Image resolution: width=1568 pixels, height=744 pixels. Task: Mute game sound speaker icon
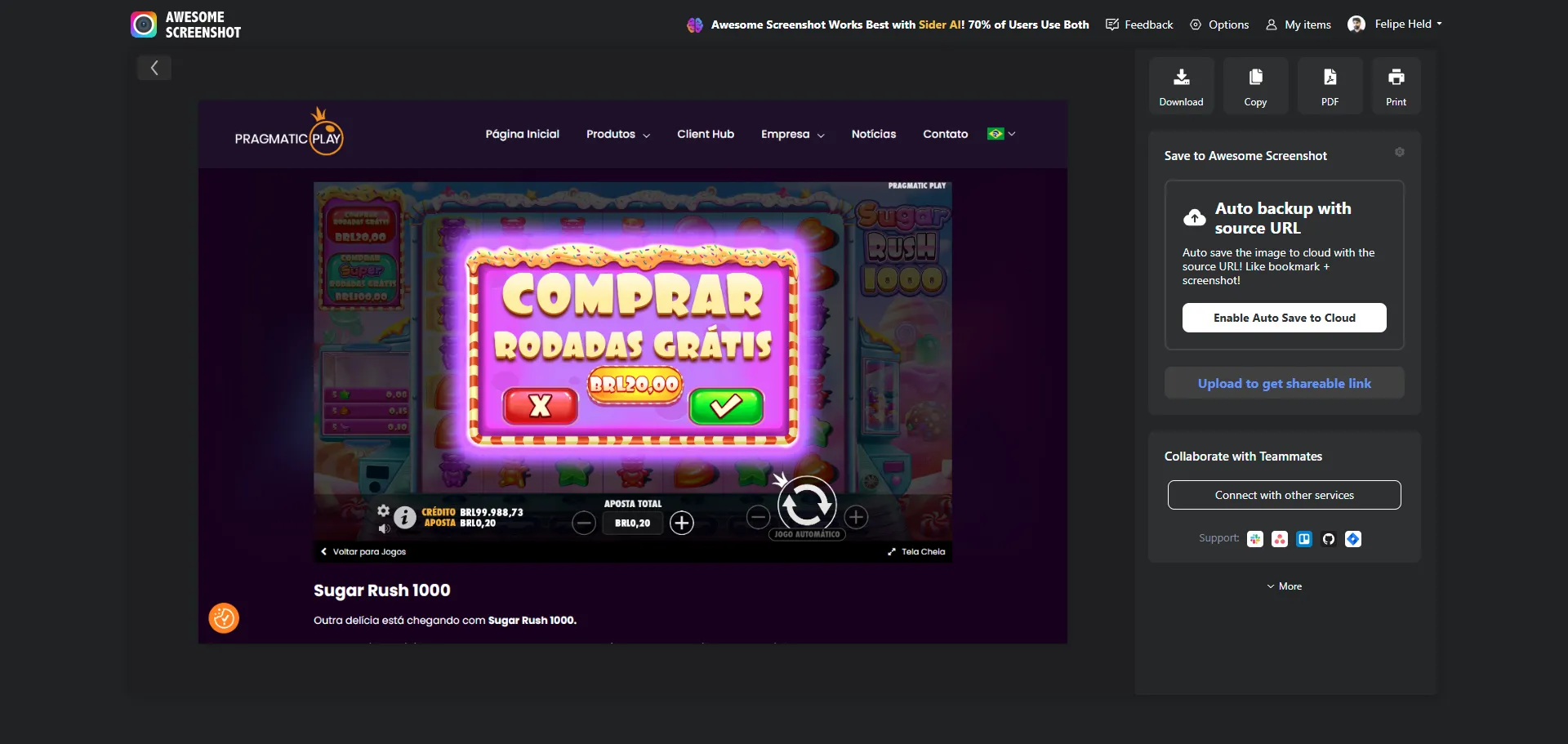point(384,528)
